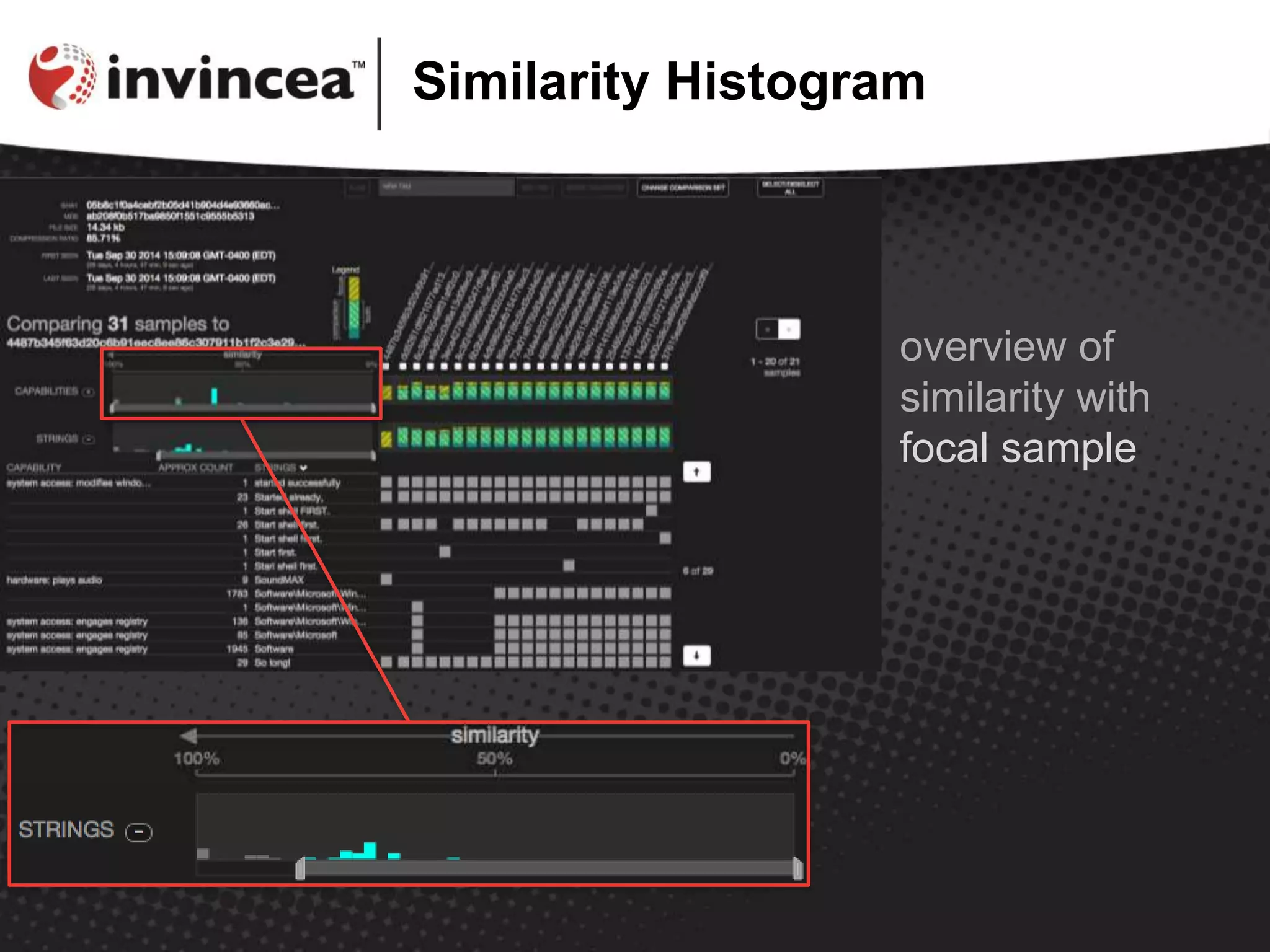Click the left slider handle in the enlarged strings inset
1270x952 pixels.
pyautogui.click(x=300, y=868)
